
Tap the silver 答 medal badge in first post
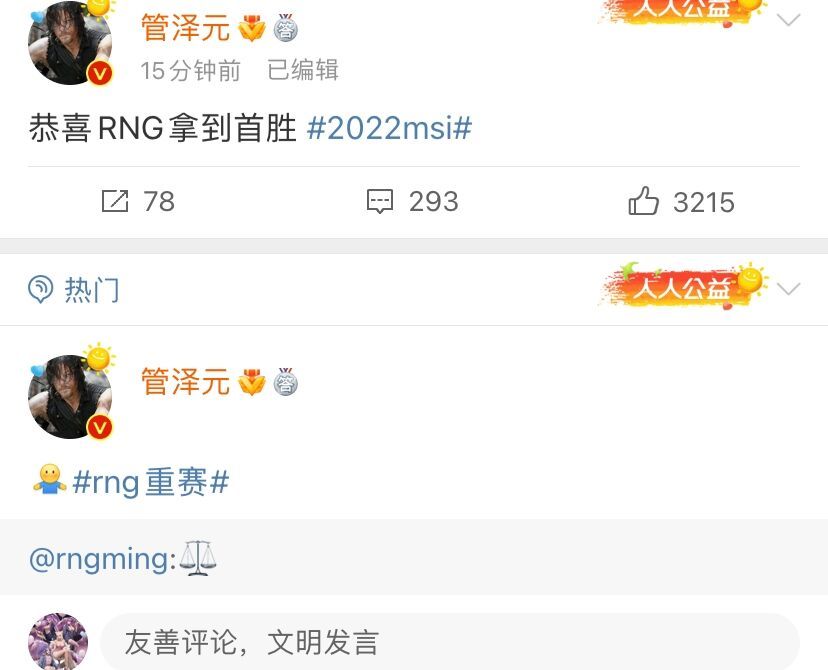286,28
